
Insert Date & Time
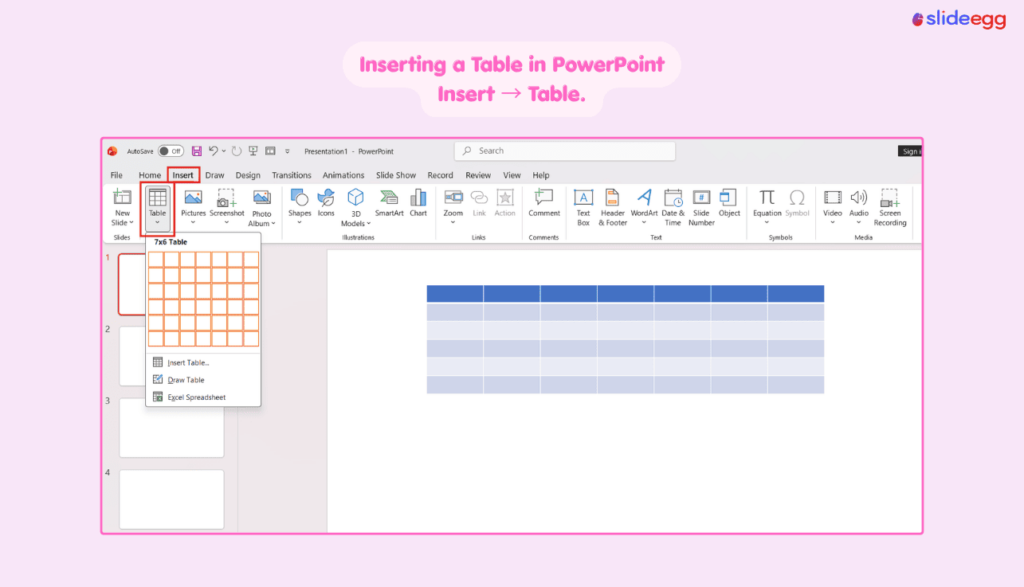coord(673,208)
